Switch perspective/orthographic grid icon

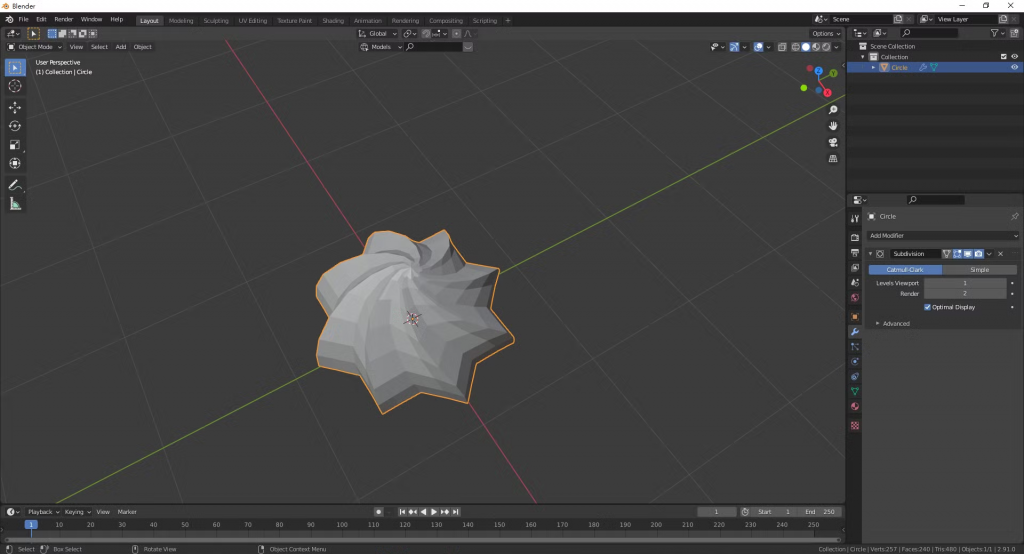pos(833,159)
